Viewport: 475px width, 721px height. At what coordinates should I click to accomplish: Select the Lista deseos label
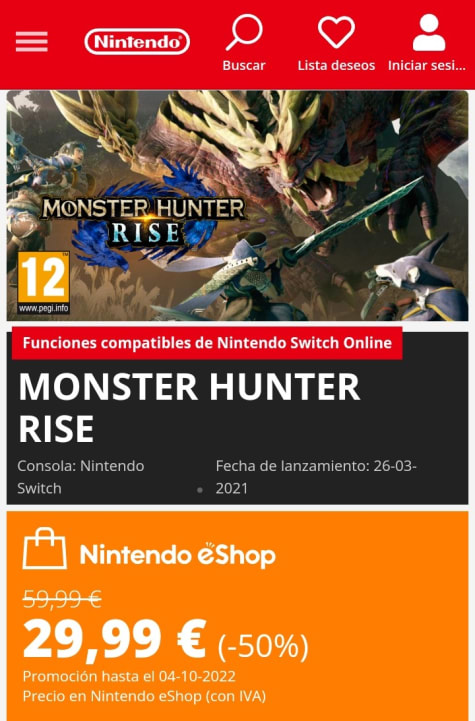[336, 65]
